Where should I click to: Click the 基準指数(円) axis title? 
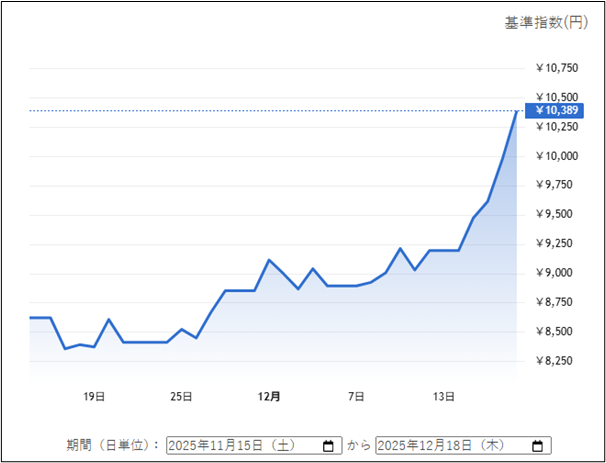pyautogui.click(x=546, y=22)
